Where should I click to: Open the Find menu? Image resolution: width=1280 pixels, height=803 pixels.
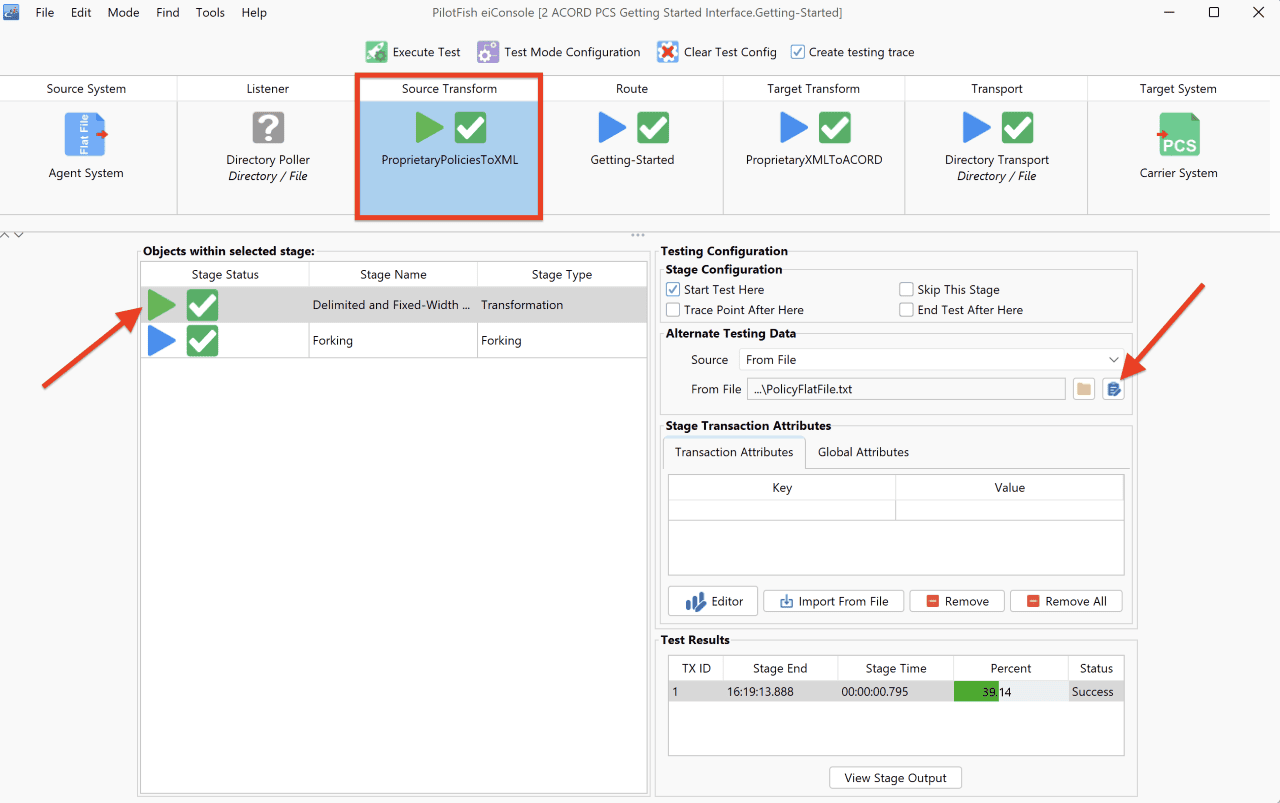coord(168,13)
